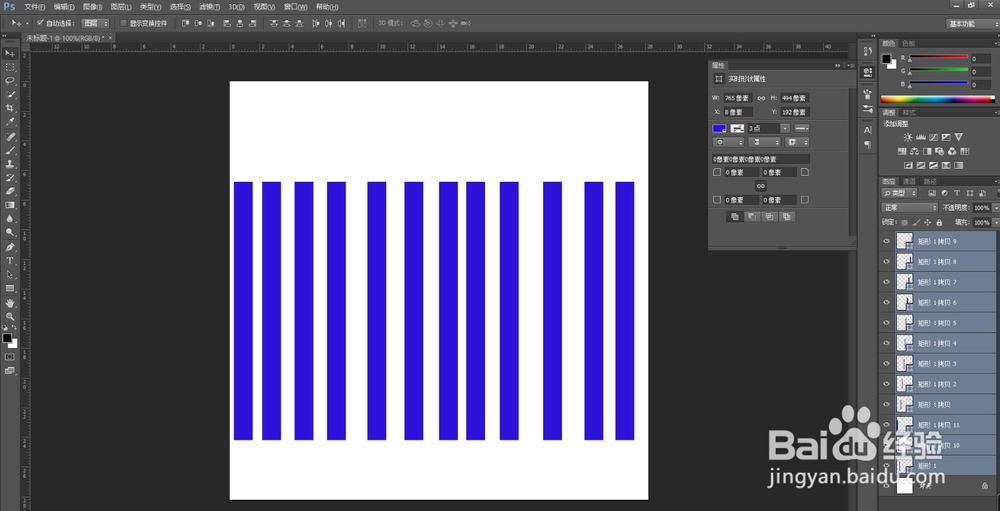Open the stroke alignment dropdown in Properties
This screenshot has width=1000, height=511.
click(x=728, y=142)
